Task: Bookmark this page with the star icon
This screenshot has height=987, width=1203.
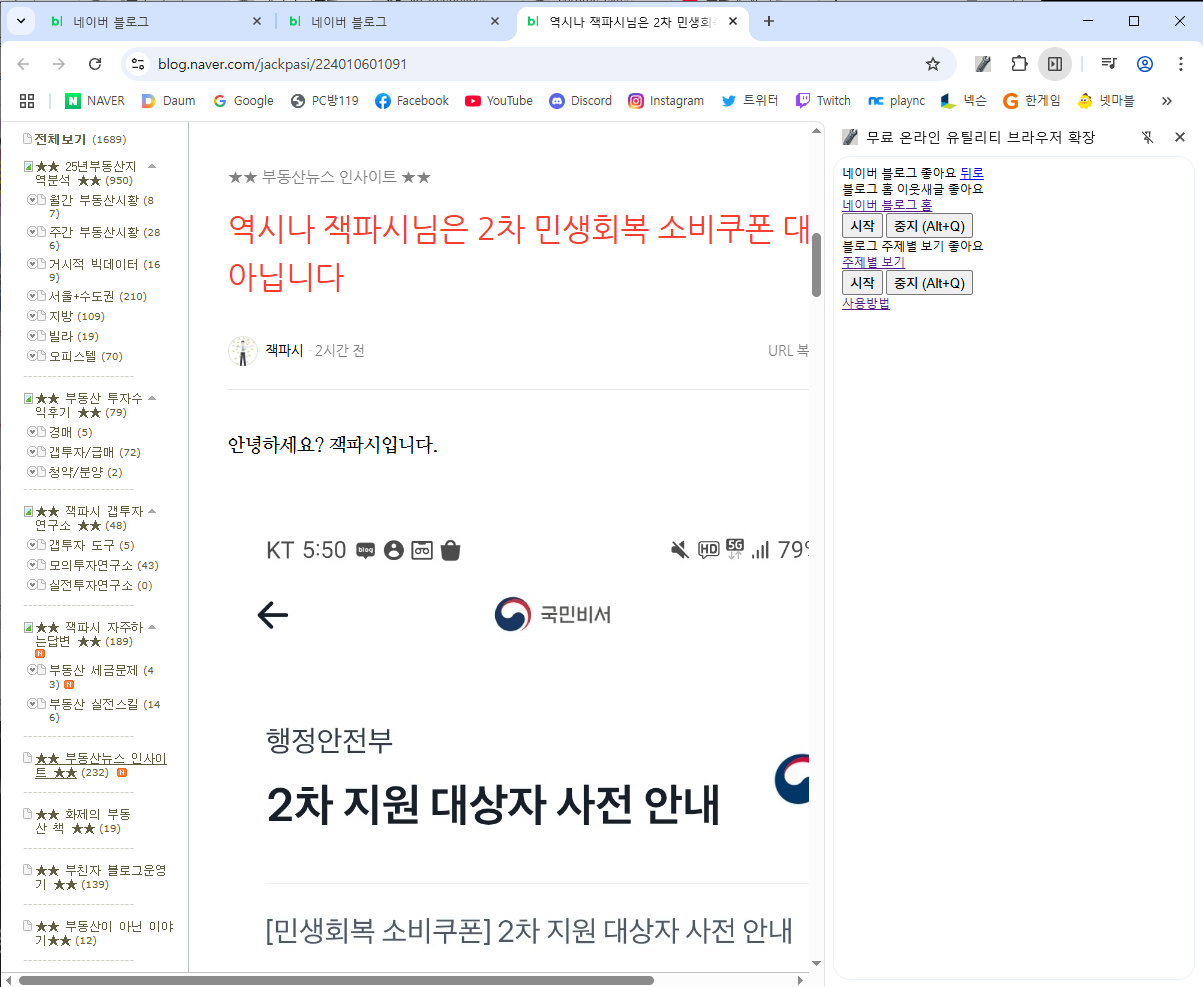Action: [932, 64]
